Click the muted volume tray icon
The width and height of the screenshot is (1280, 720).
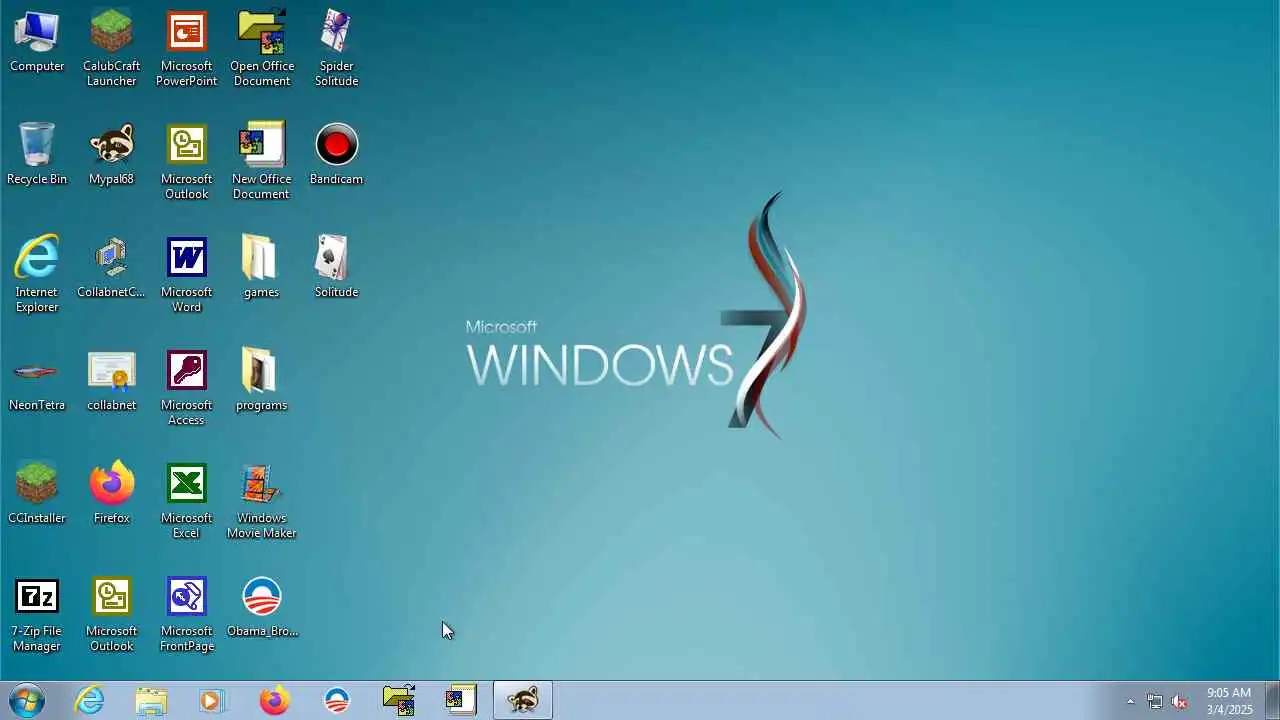pos(1179,701)
